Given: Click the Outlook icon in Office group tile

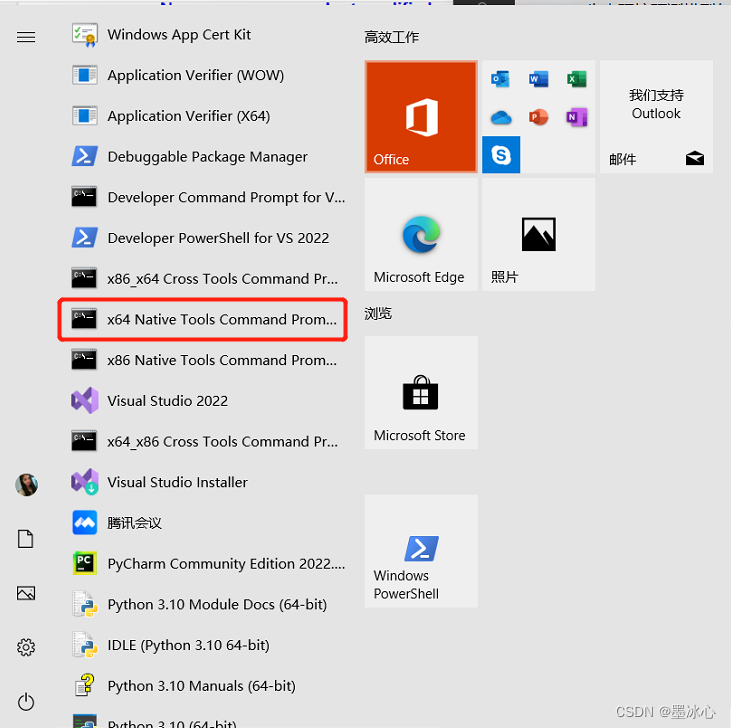Looking at the screenshot, I should 500,79.
